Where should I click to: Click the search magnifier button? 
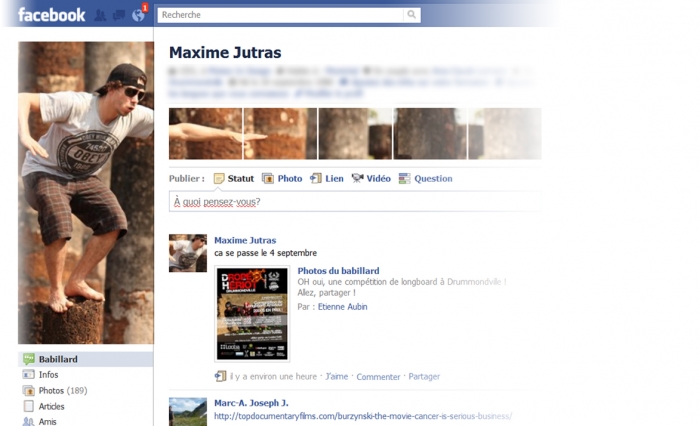click(x=411, y=15)
